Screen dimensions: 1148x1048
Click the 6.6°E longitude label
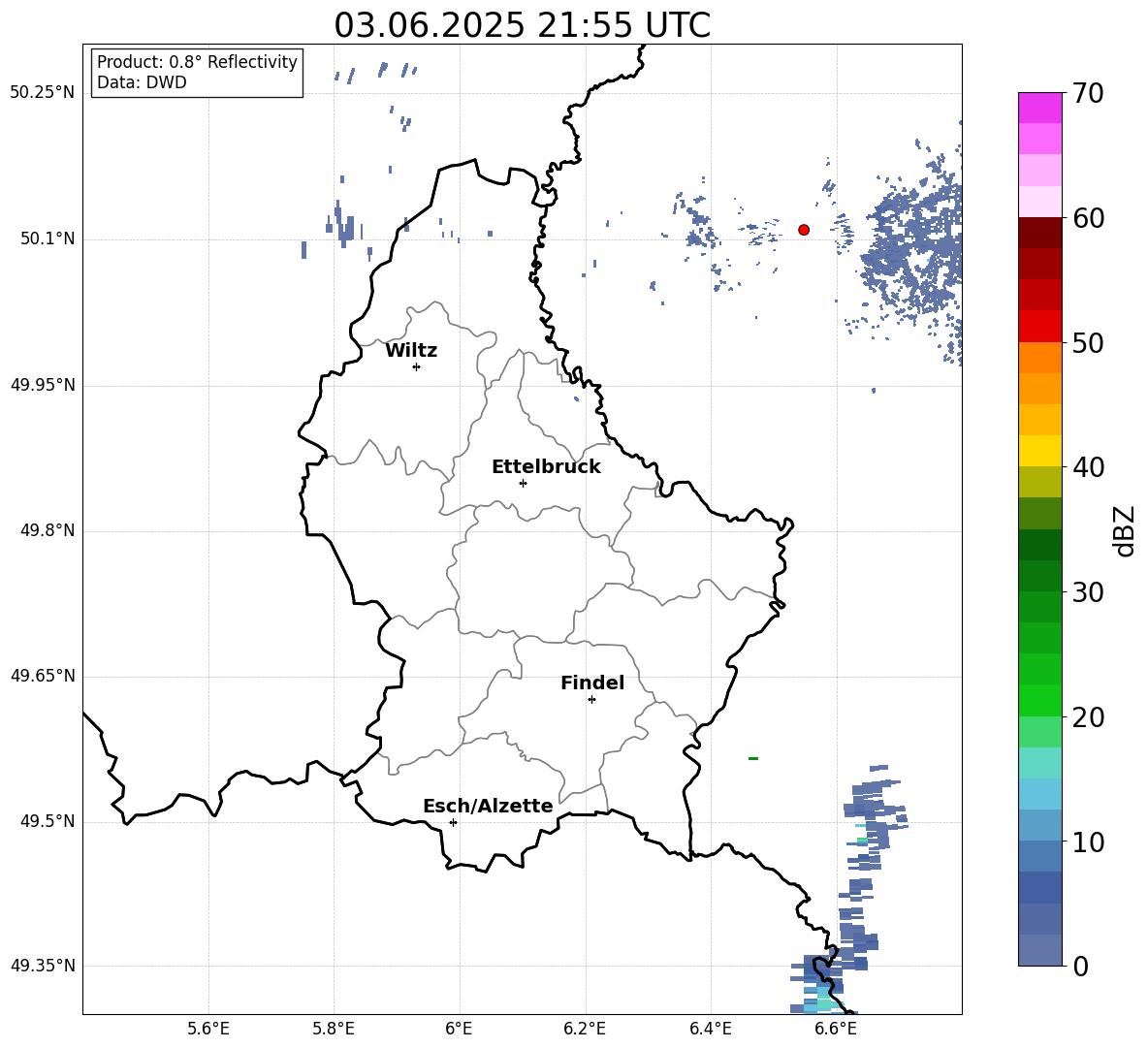click(836, 1029)
